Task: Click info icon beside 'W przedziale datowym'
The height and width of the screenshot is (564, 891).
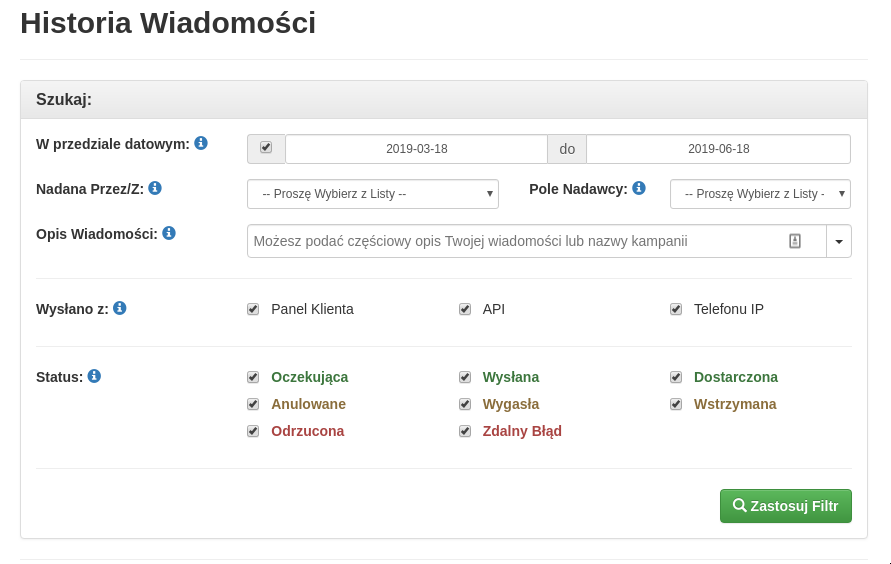Action: coord(201,143)
